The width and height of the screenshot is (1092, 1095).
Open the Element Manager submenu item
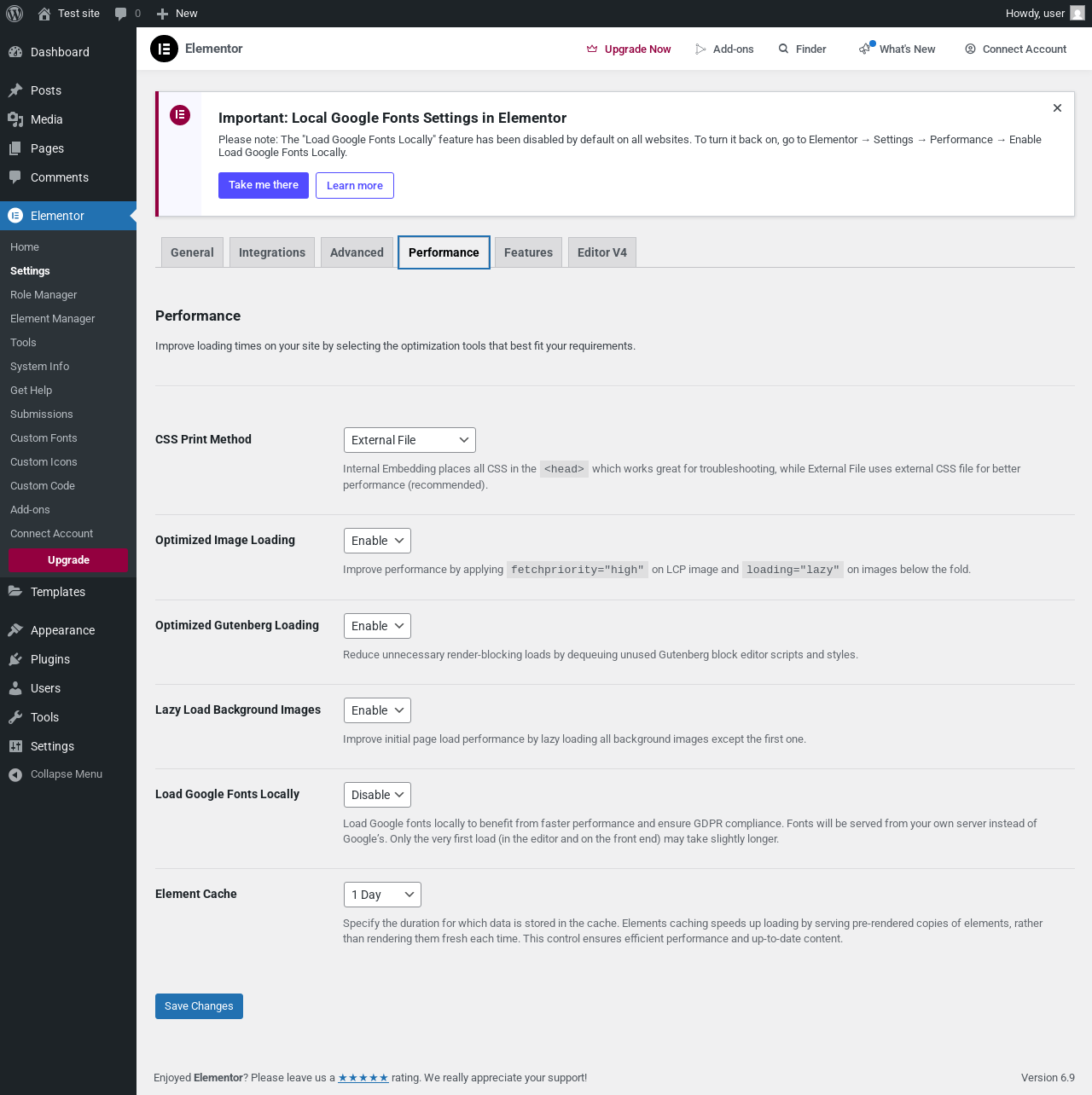(53, 319)
